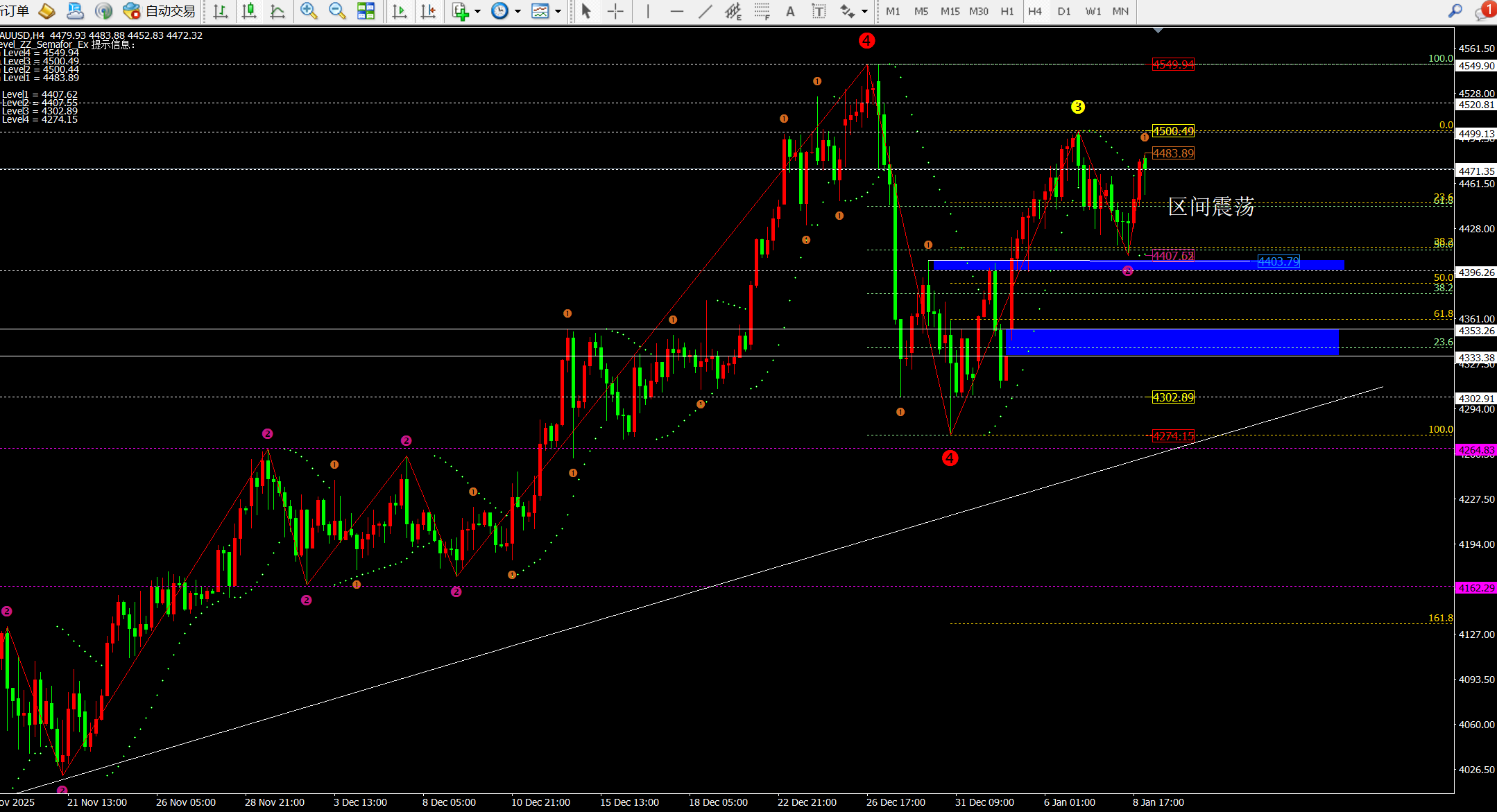Switch to the H1 timeframe

(1007, 11)
